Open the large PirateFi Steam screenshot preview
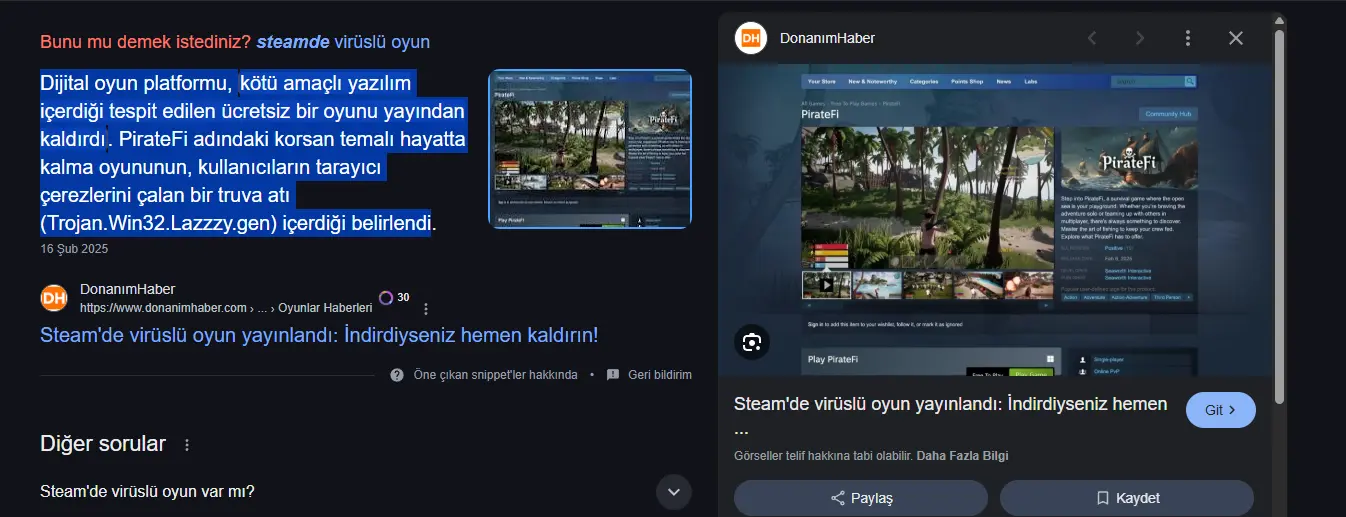1346x517 pixels. click(x=996, y=220)
